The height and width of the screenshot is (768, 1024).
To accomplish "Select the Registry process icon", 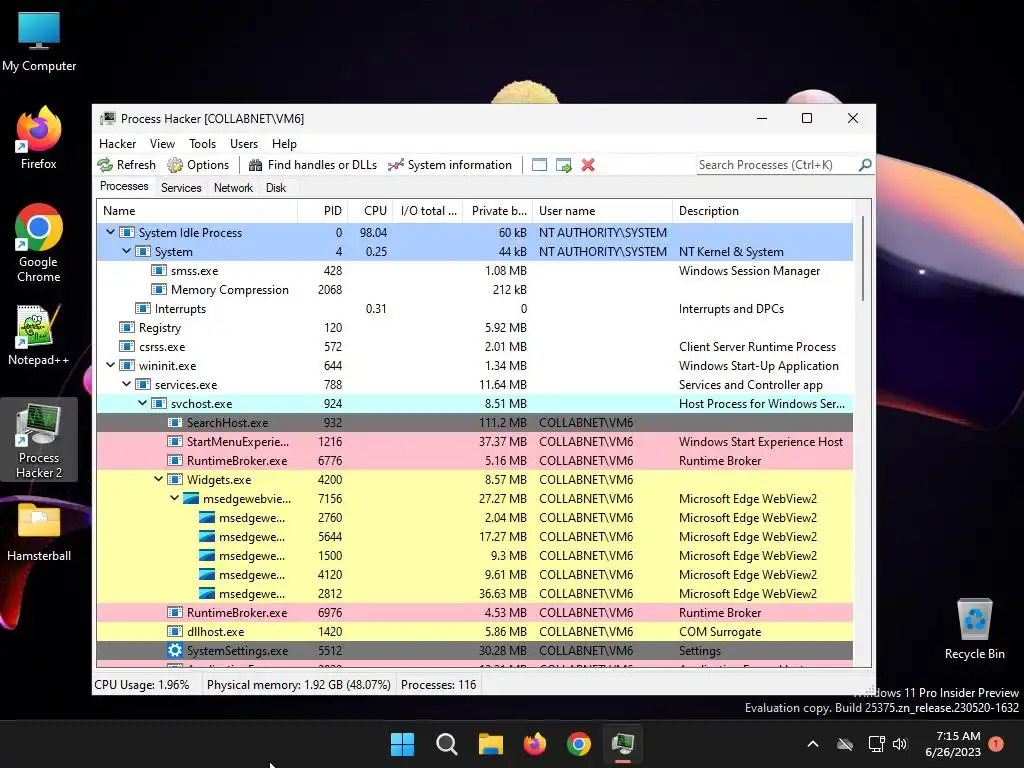I will click(x=127, y=327).
